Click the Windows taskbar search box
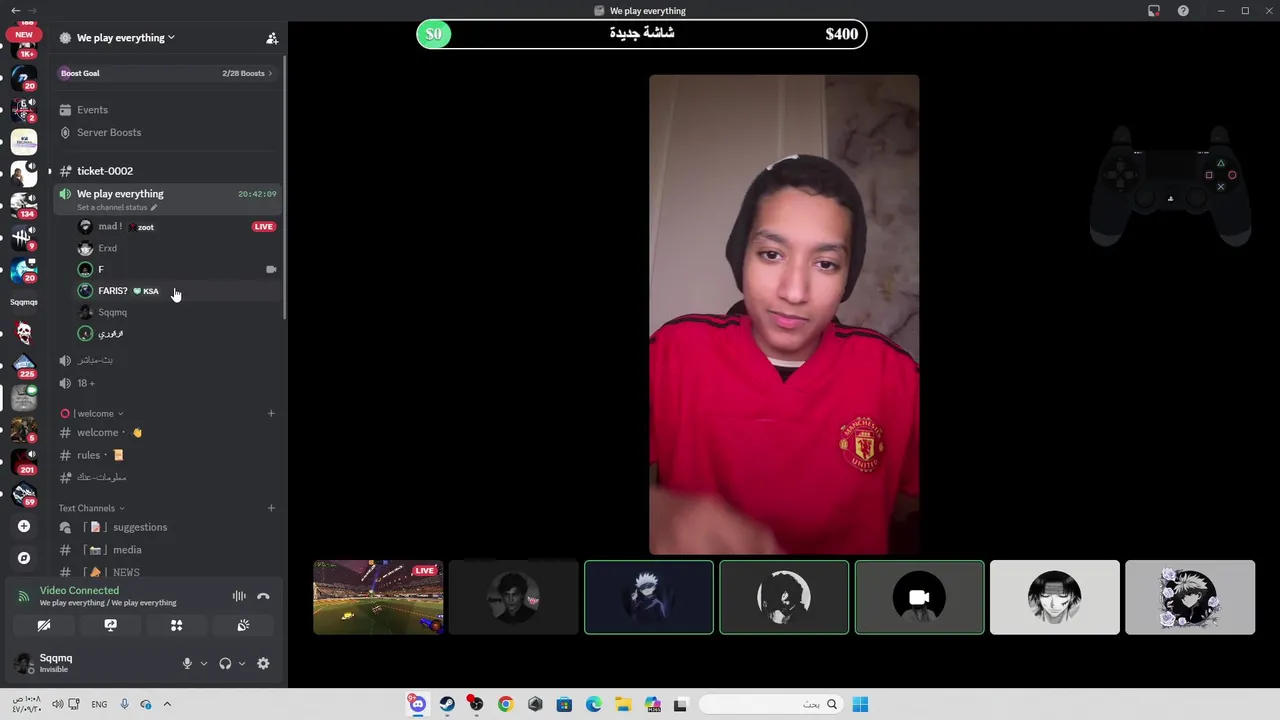 tap(770, 704)
